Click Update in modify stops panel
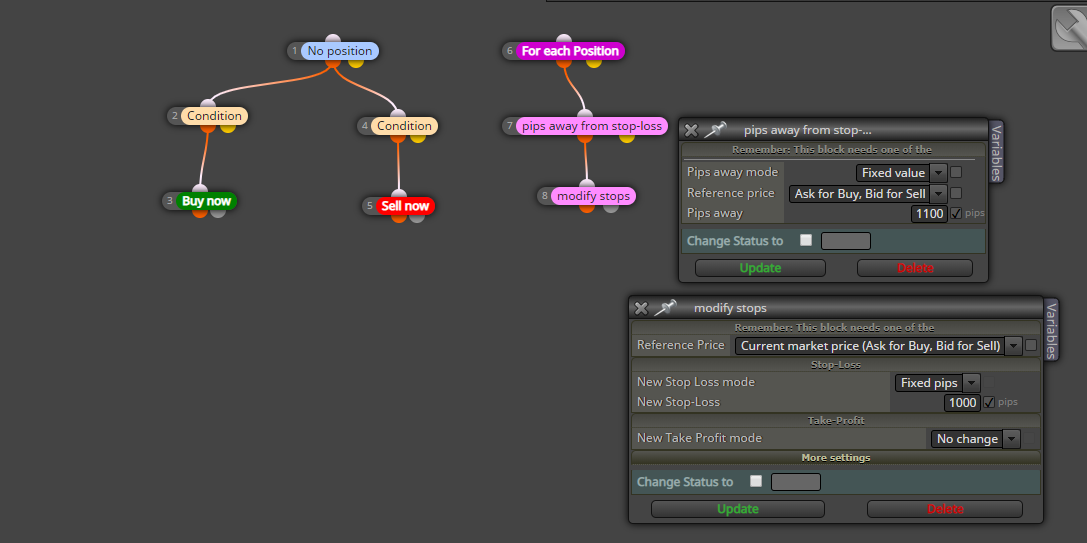Screen dimensions: 1087x543 tap(738, 509)
